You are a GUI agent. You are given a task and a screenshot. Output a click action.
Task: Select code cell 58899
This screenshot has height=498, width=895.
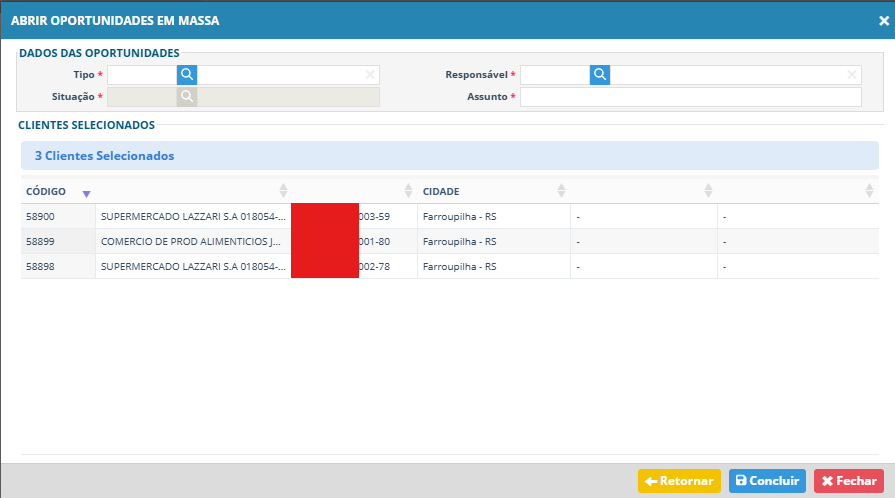[58, 242]
